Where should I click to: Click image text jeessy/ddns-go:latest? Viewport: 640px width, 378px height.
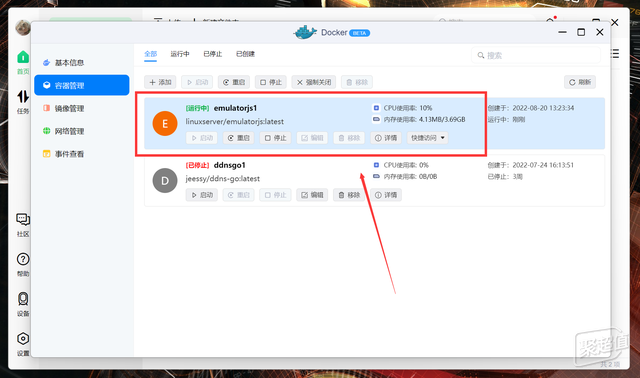222,179
